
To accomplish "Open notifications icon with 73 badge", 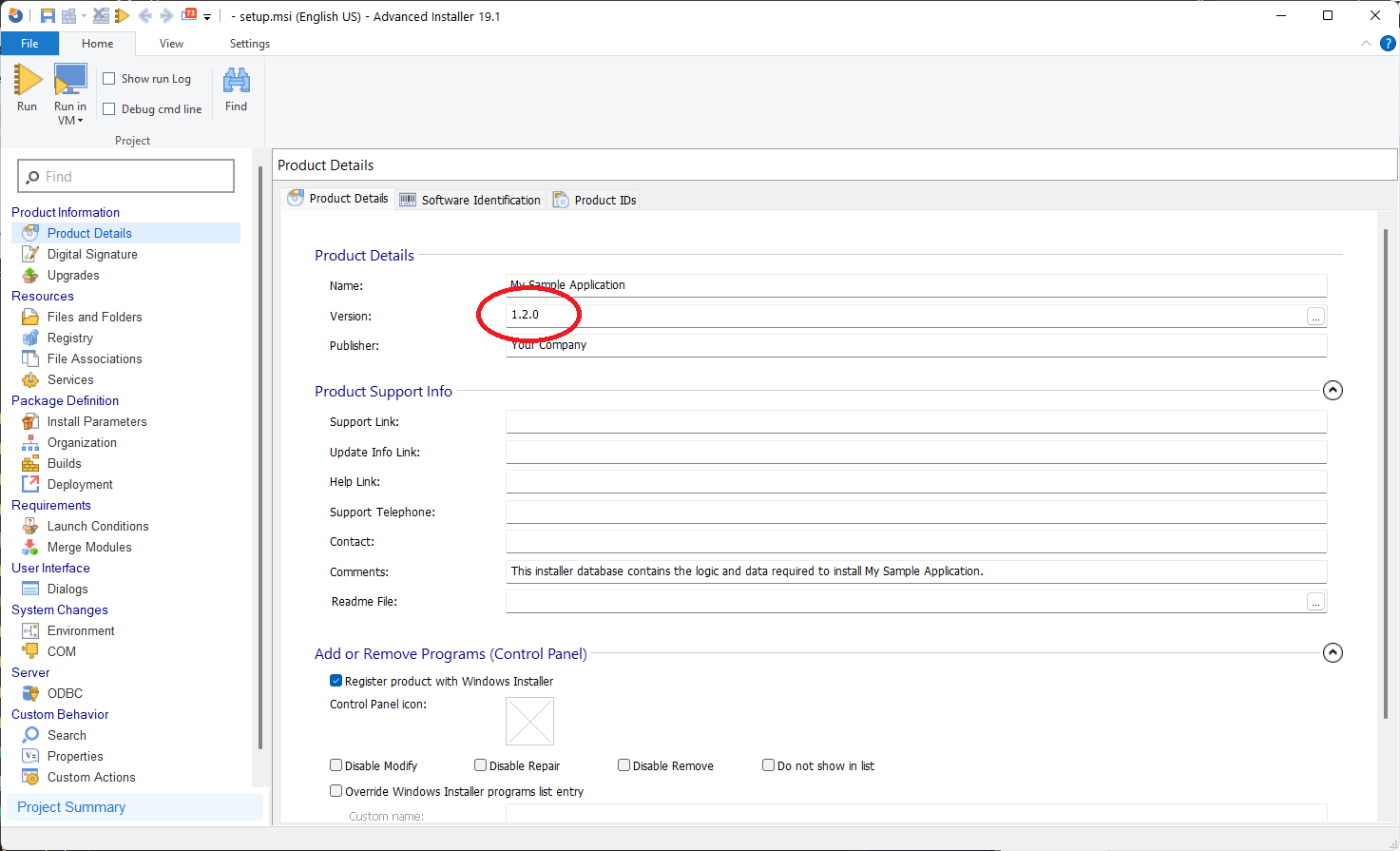I will point(189,14).
